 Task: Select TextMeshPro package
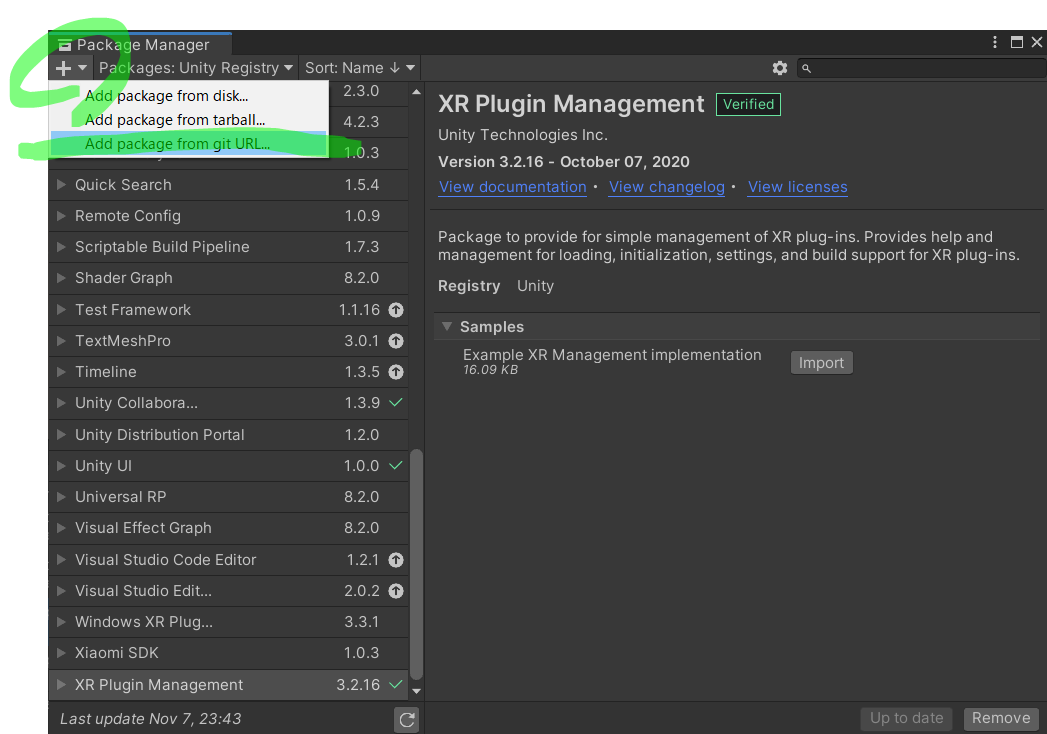(228, 341)
